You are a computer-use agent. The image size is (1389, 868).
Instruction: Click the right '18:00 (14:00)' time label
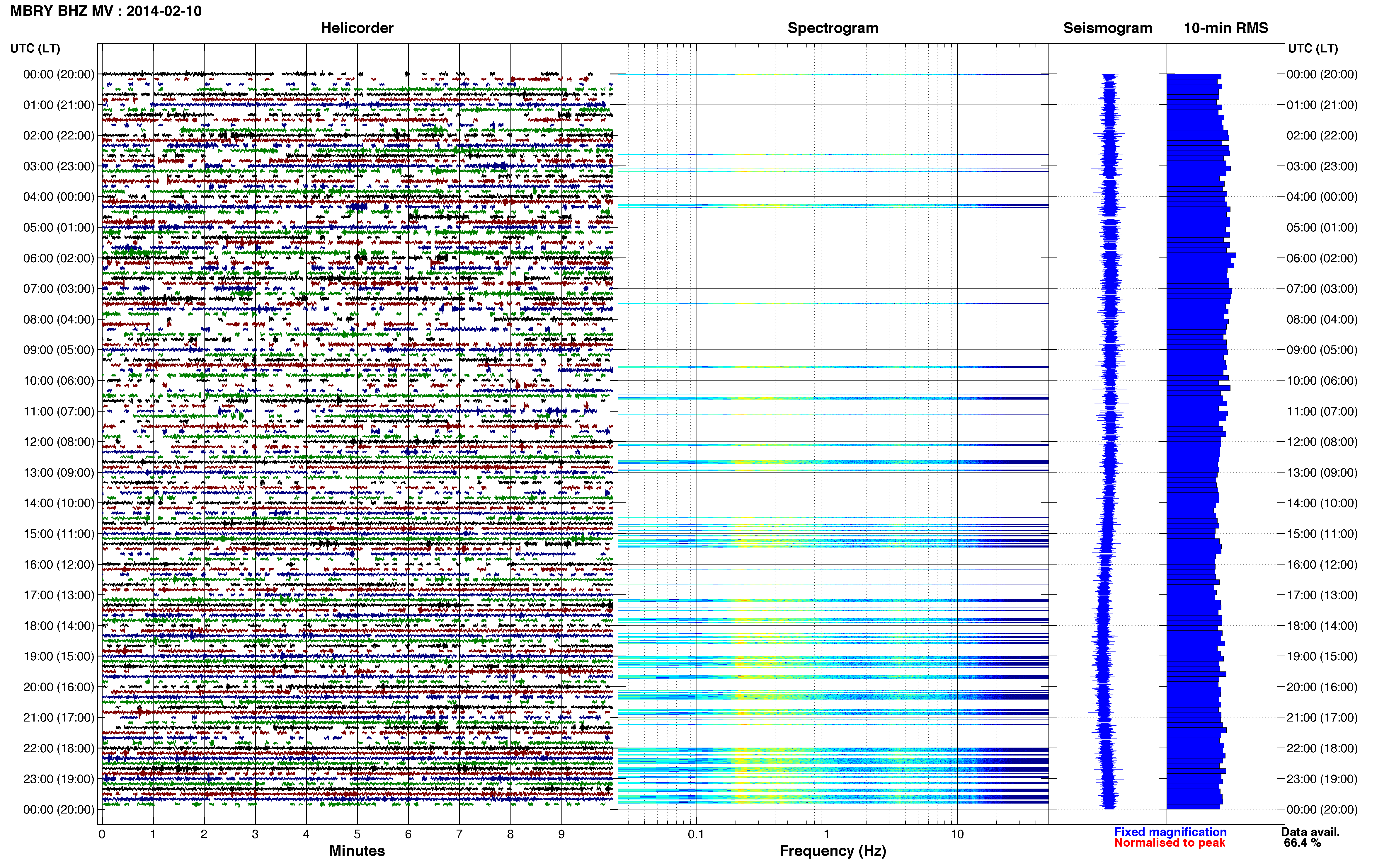pos(1322,626)
